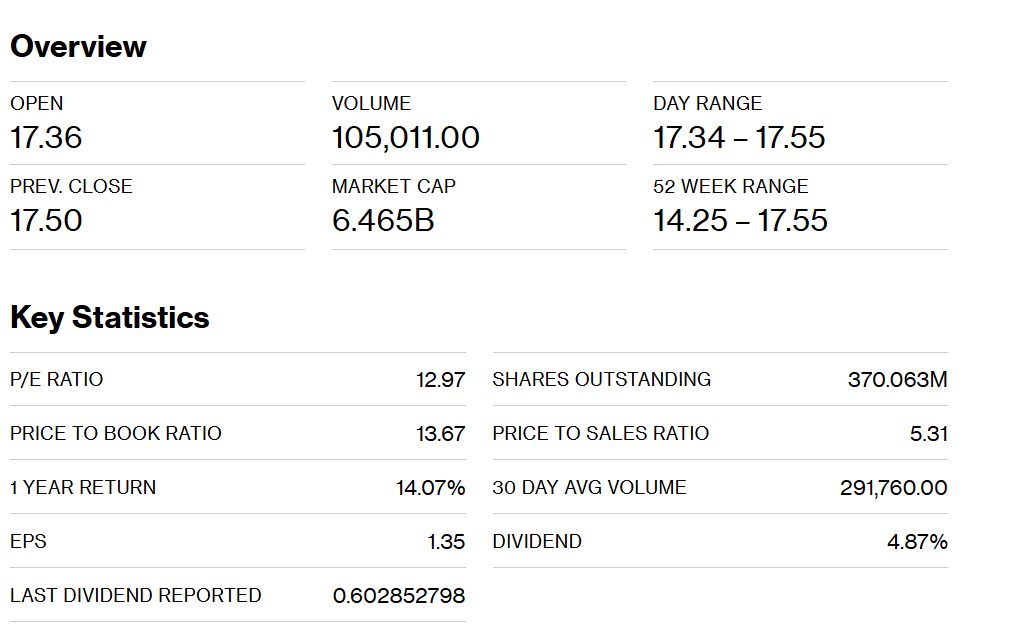
Task: Select the Dividend row label
Action: (537, 542)
